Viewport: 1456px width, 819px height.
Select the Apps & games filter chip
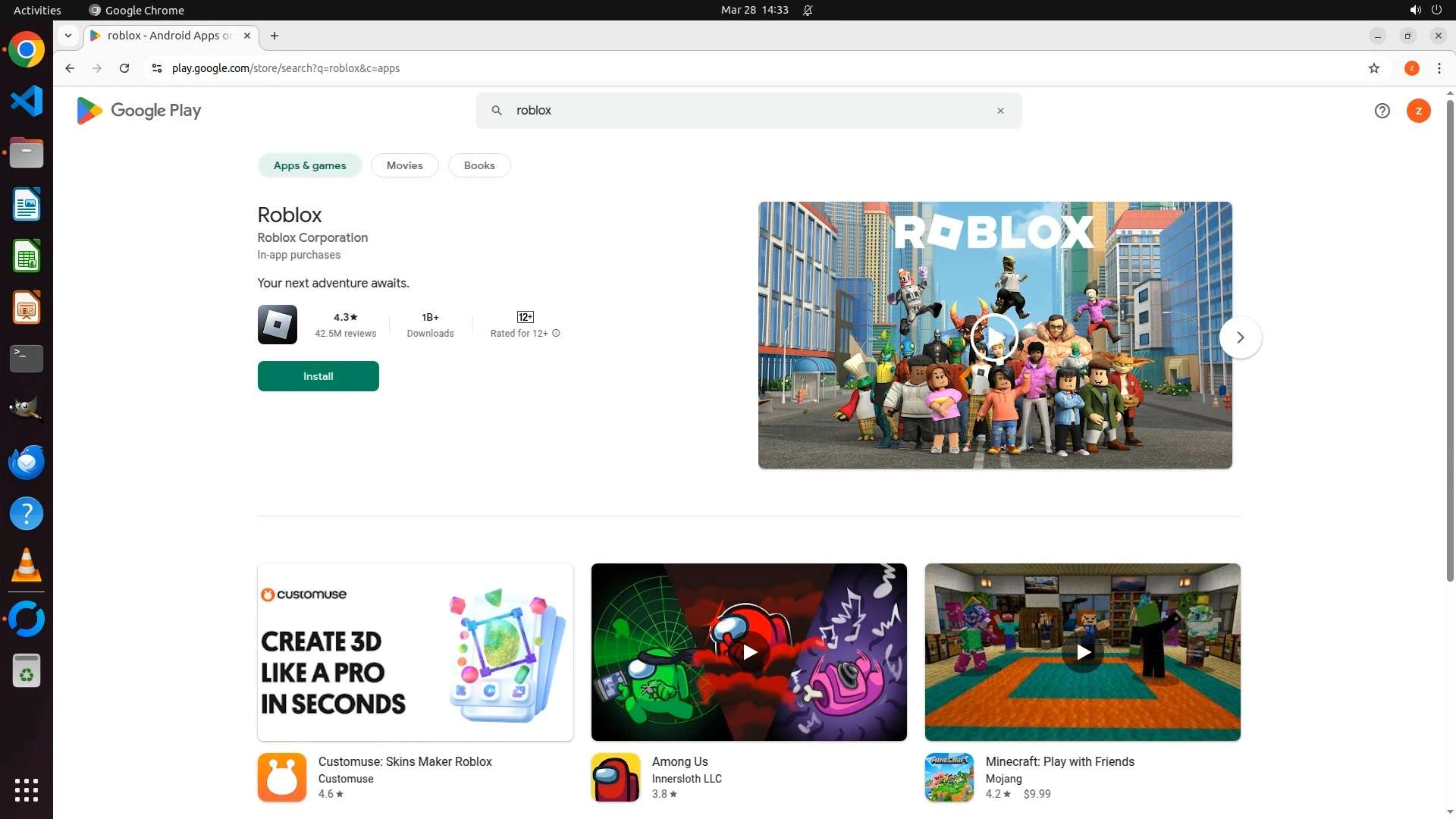309,165
